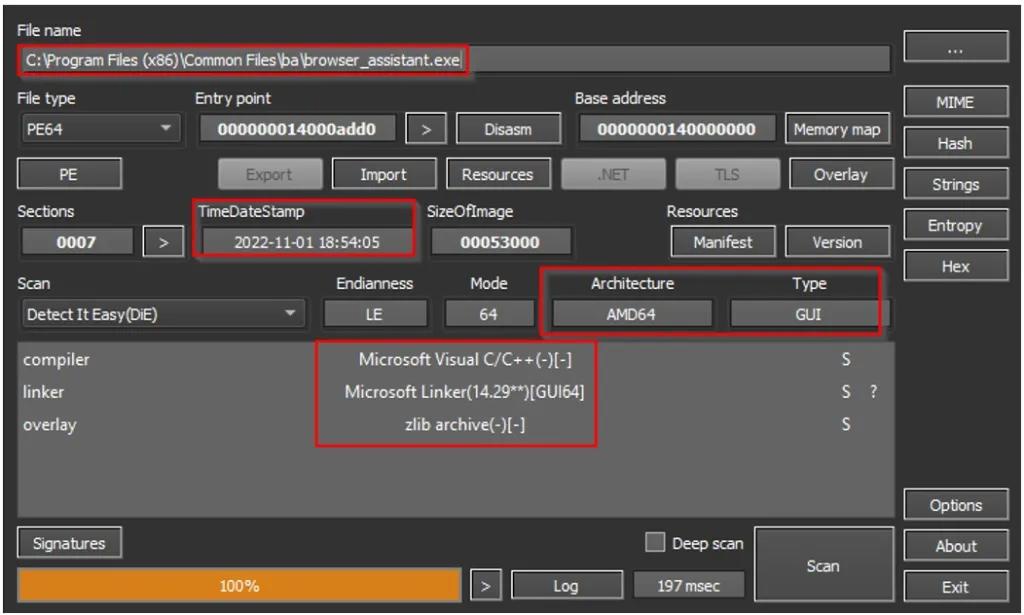Select the zlib archive overlay row
The image size is (1024, 615).
pos(455,424)
